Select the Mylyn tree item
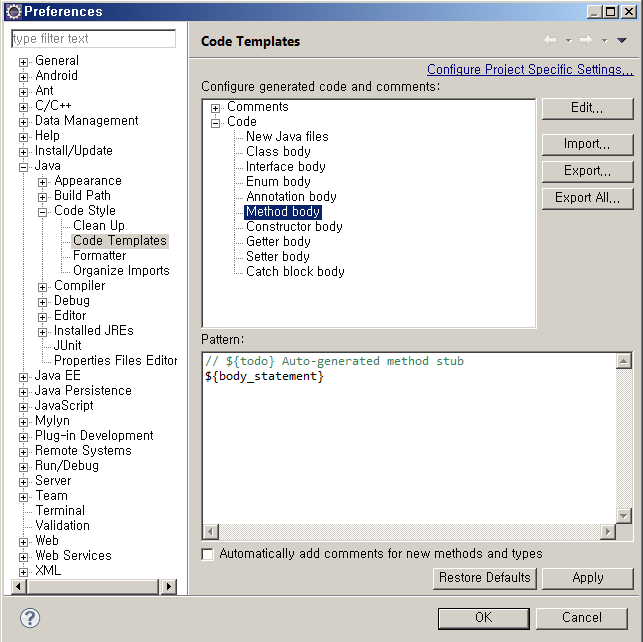The image size is (643, 642). (52, 421)
